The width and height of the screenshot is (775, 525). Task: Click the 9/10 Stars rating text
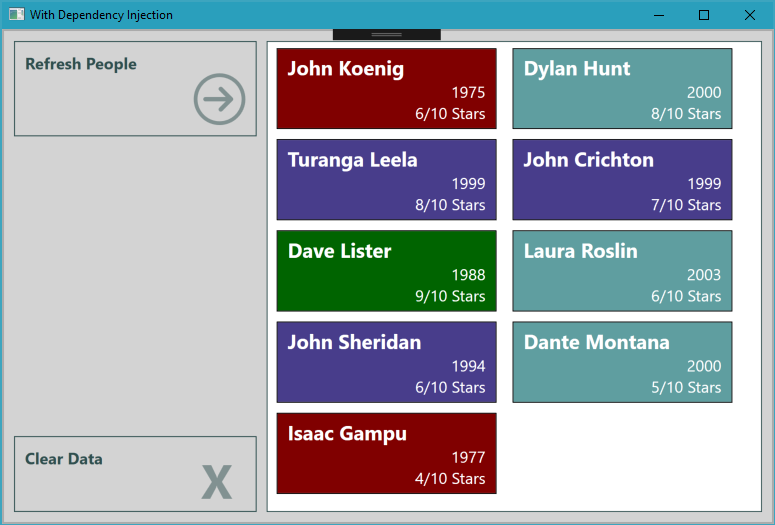click(450, 296)
